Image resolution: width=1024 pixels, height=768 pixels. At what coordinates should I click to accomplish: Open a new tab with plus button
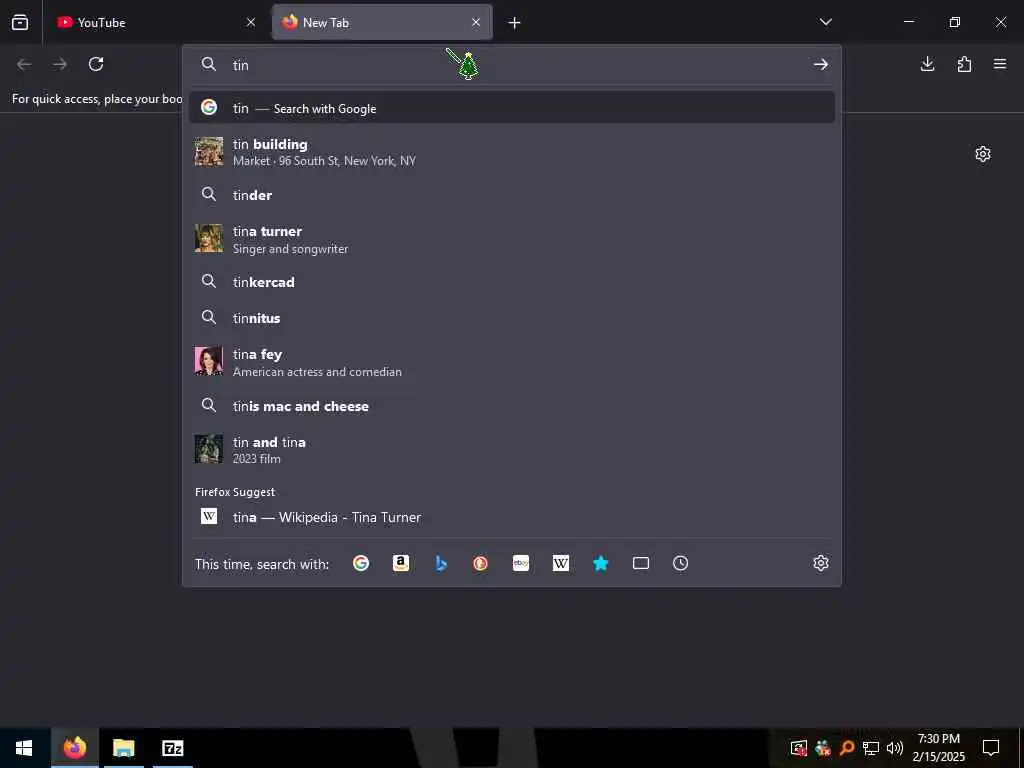pos(515,23)
